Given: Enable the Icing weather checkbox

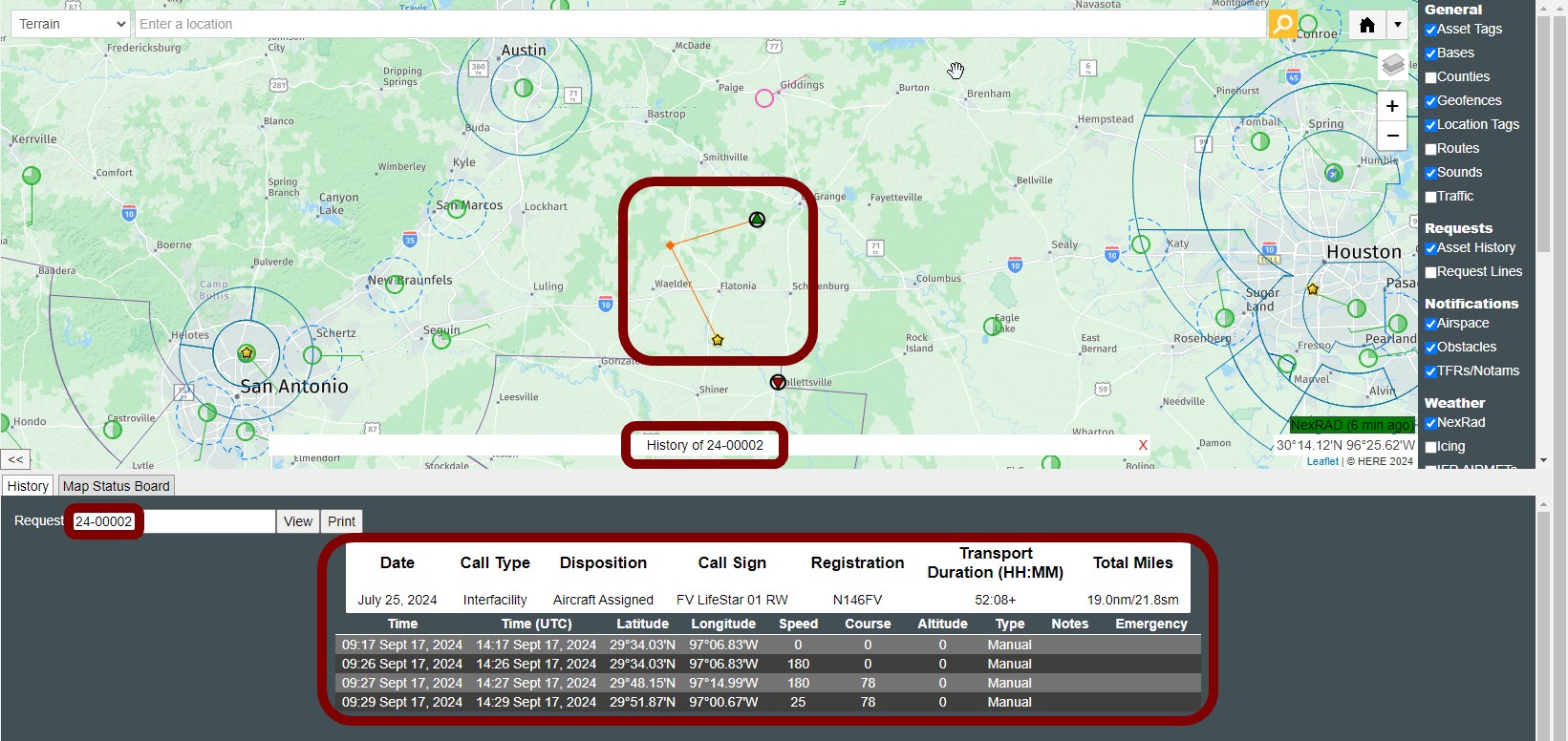Looking at the screenshot, I should pyautogui.click(x=1430, y=447).
